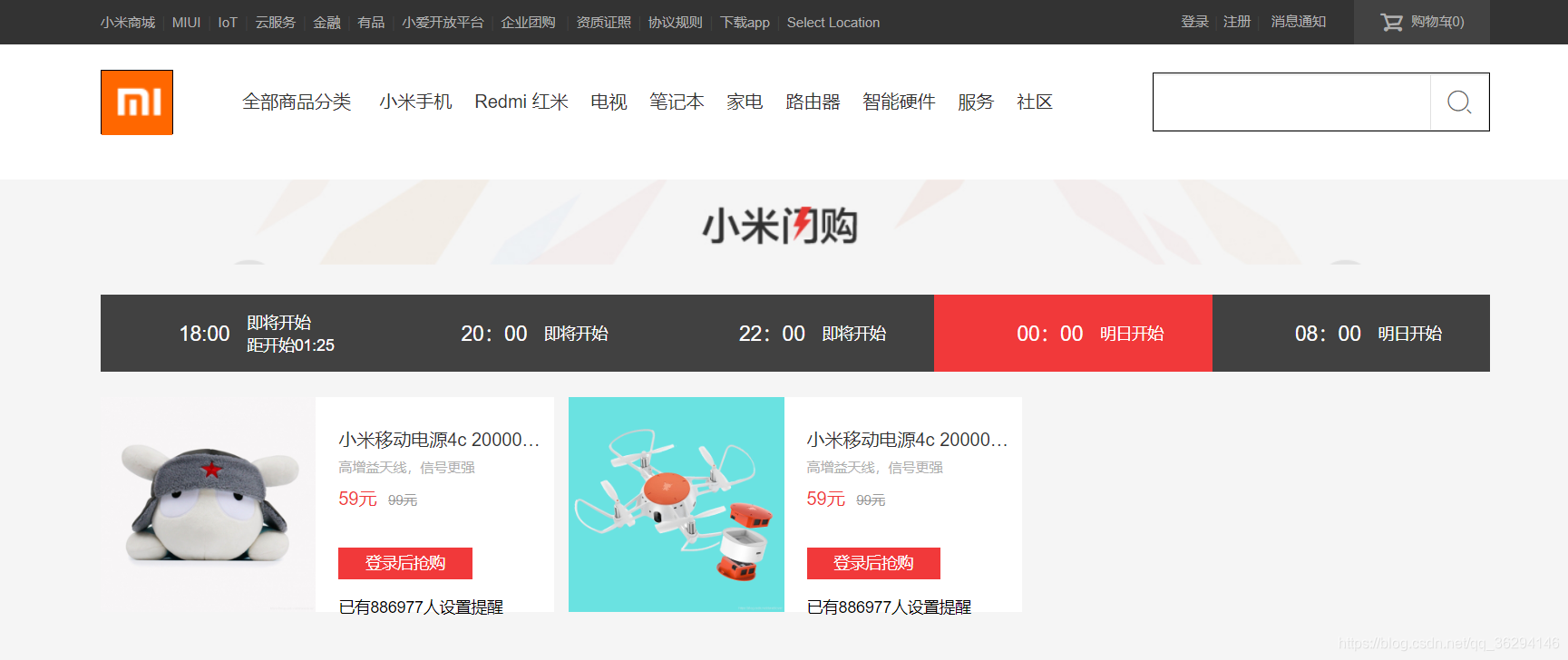
Task: Click the Mi bunny plush product image
Action: (209, 504)
